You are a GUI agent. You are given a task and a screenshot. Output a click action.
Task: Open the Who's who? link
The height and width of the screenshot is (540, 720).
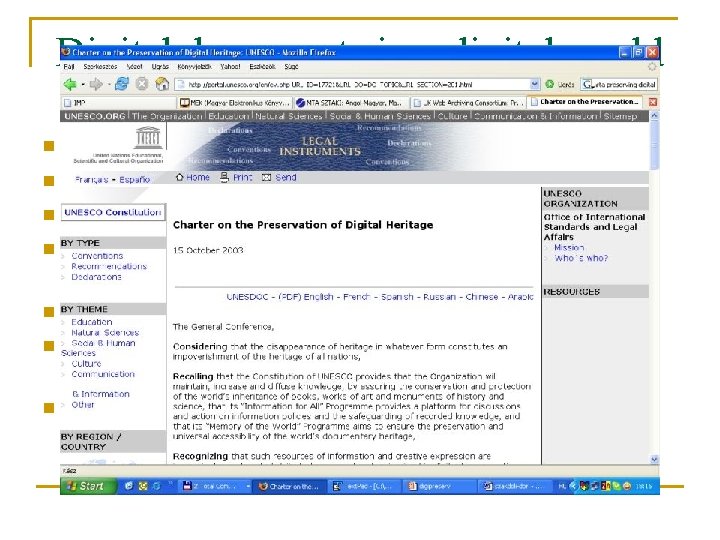[581, 258]
